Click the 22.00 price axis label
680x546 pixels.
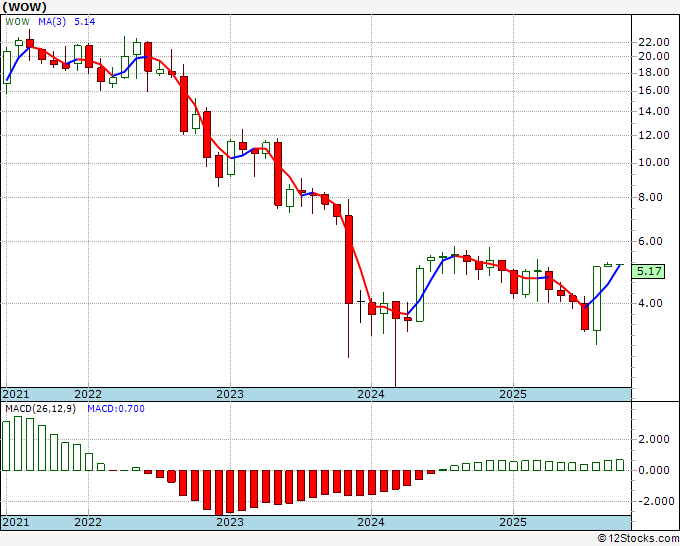(654, 43)
